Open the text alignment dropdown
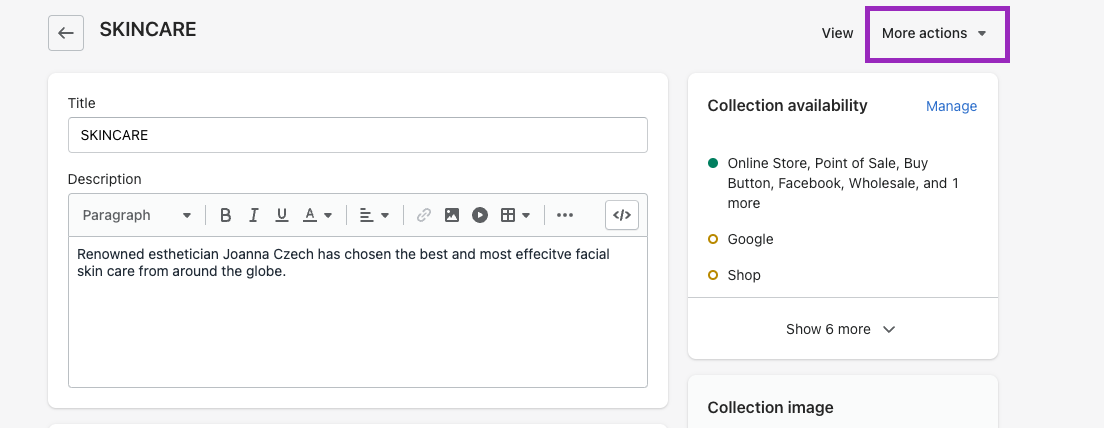 click(374, 215)
